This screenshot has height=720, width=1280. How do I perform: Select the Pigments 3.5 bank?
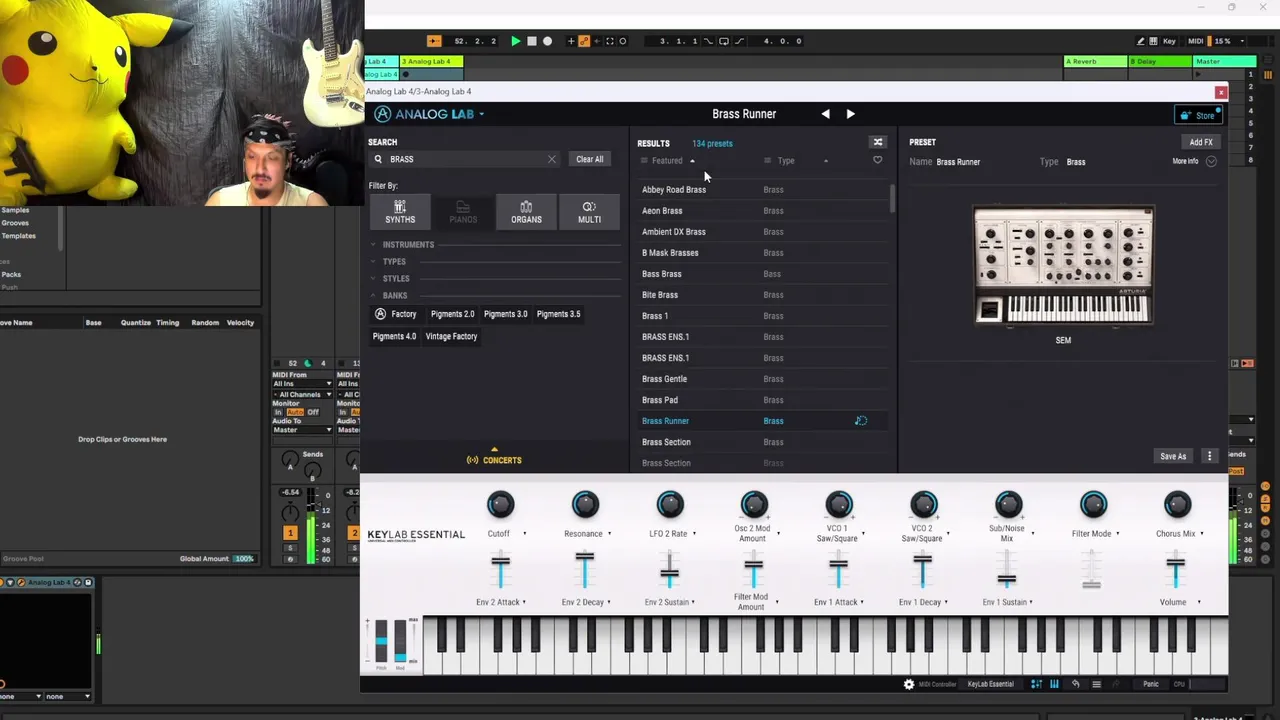[x=558, y=314]
